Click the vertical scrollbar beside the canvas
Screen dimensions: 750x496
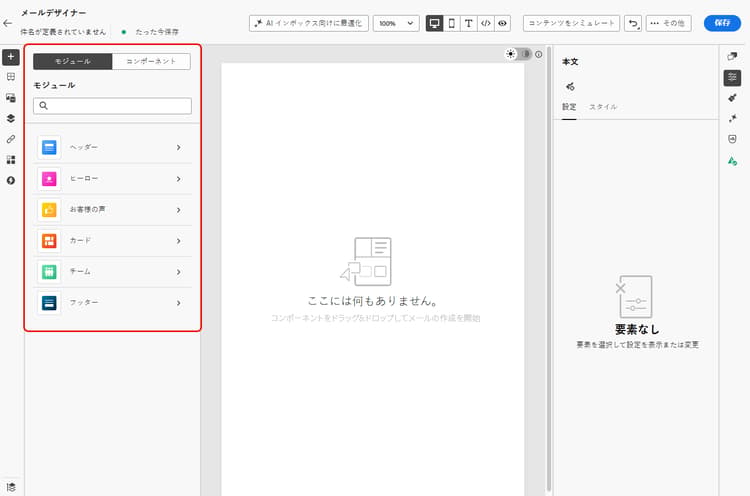[549, 269]
